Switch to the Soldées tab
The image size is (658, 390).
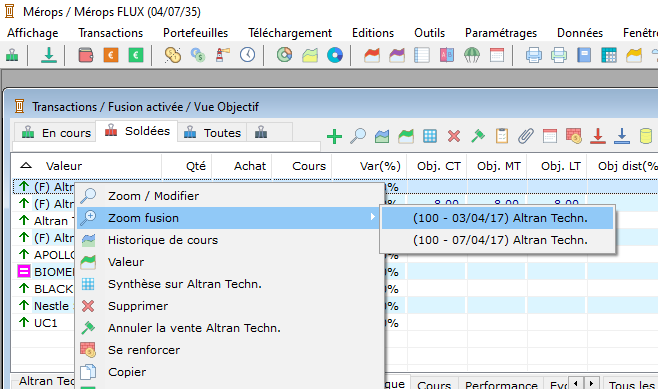(x=137, y=131)
